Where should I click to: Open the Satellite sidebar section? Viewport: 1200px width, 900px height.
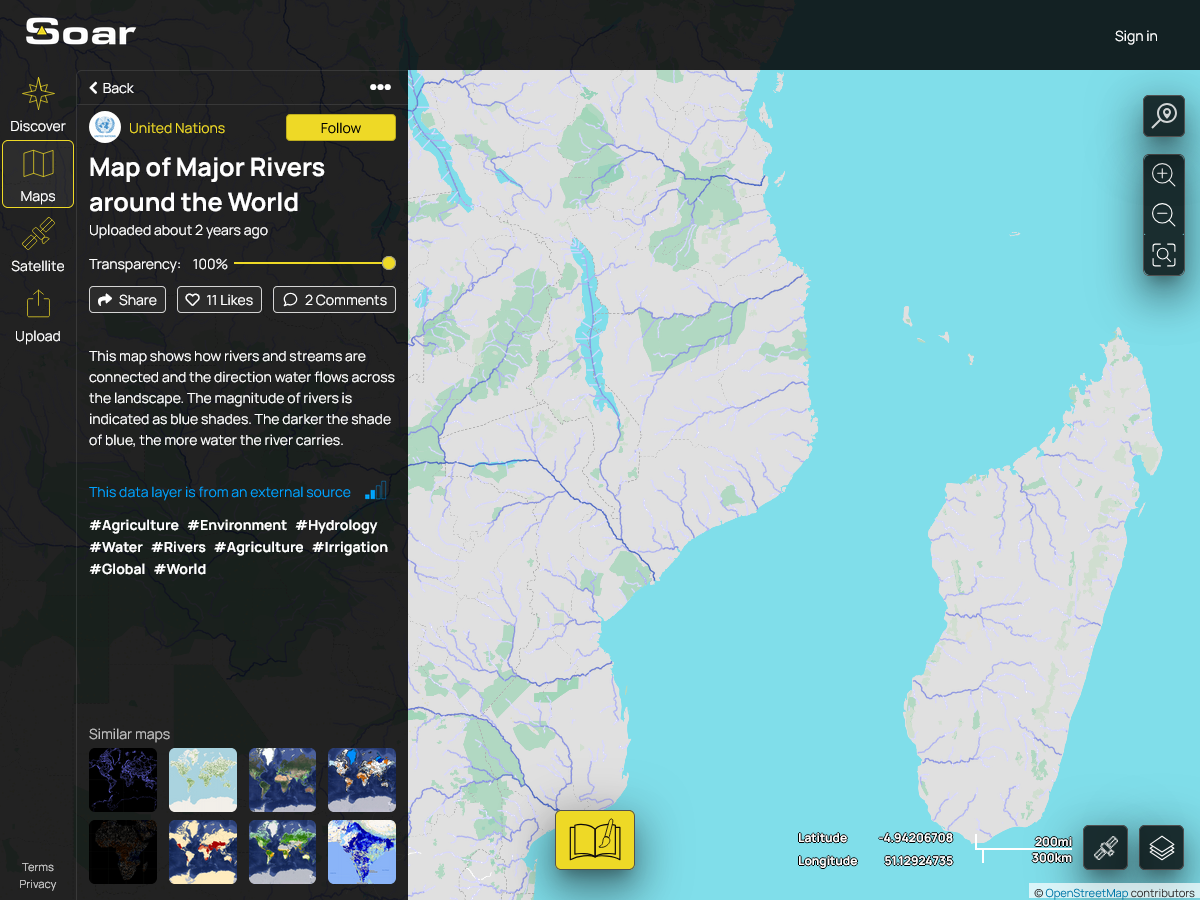click(x=38, y=245)
